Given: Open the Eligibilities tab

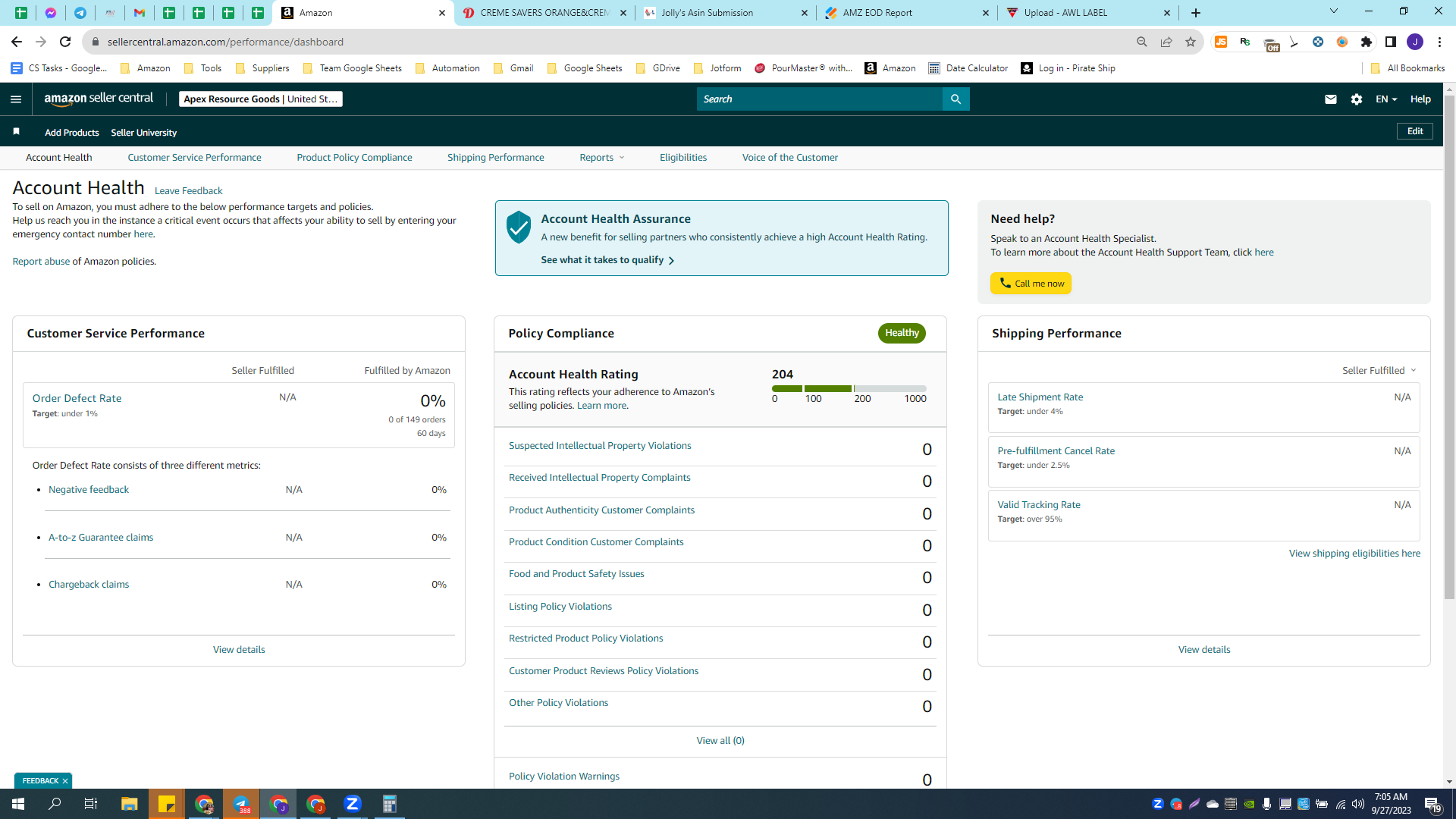Looking at the screenshot, I should [x=683, y=158].
